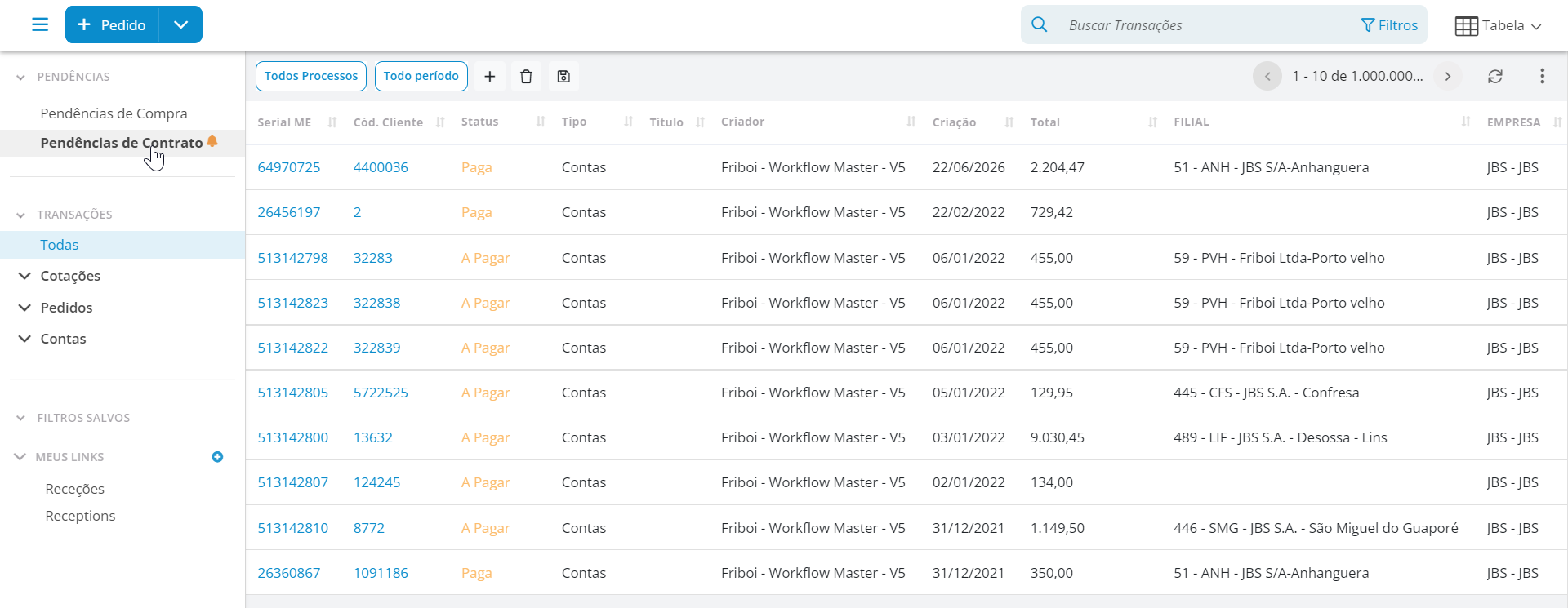Sort by Criador column icon
1568x608 pixels.
pyautogui.click(x=911, y=122)
